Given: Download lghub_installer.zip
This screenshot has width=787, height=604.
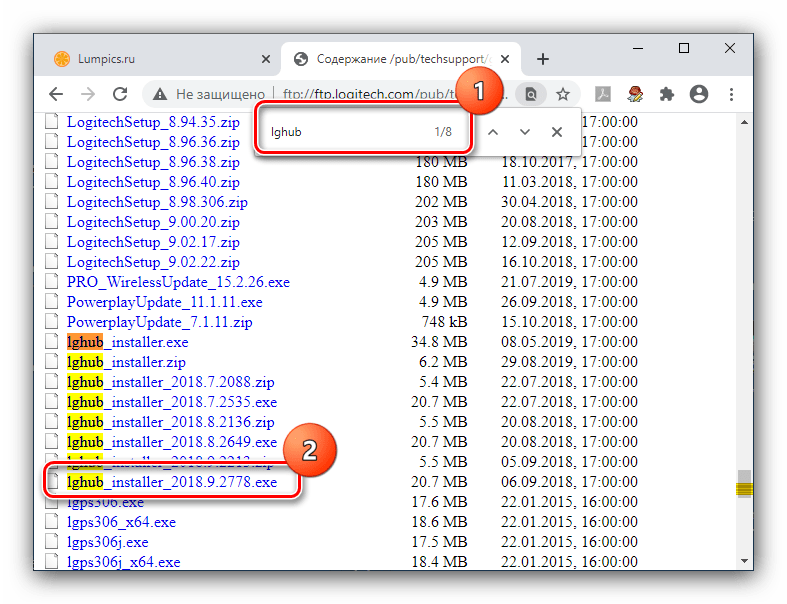Looking at the screenshot, I should 126,363.
